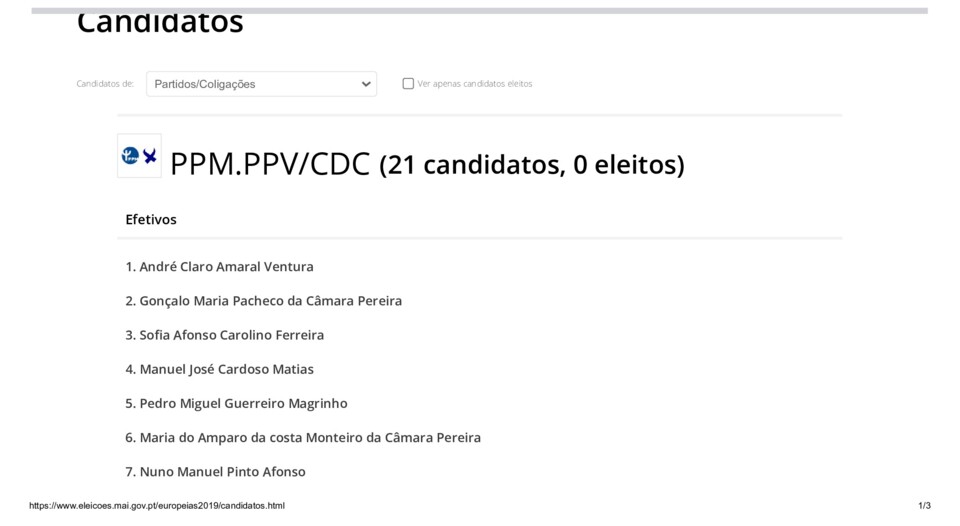Click the Efetivos section header
This screenshot has width=960, height=526.
pyautogui.click(x=151, y=219)
